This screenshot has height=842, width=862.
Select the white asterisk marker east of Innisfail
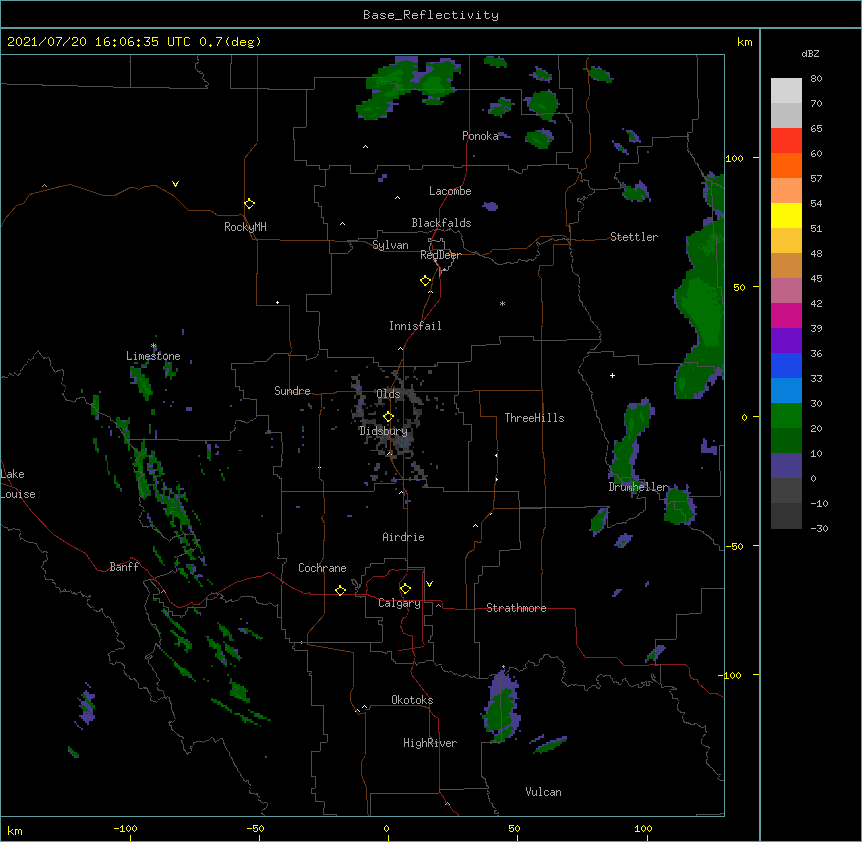coord(502,303)
